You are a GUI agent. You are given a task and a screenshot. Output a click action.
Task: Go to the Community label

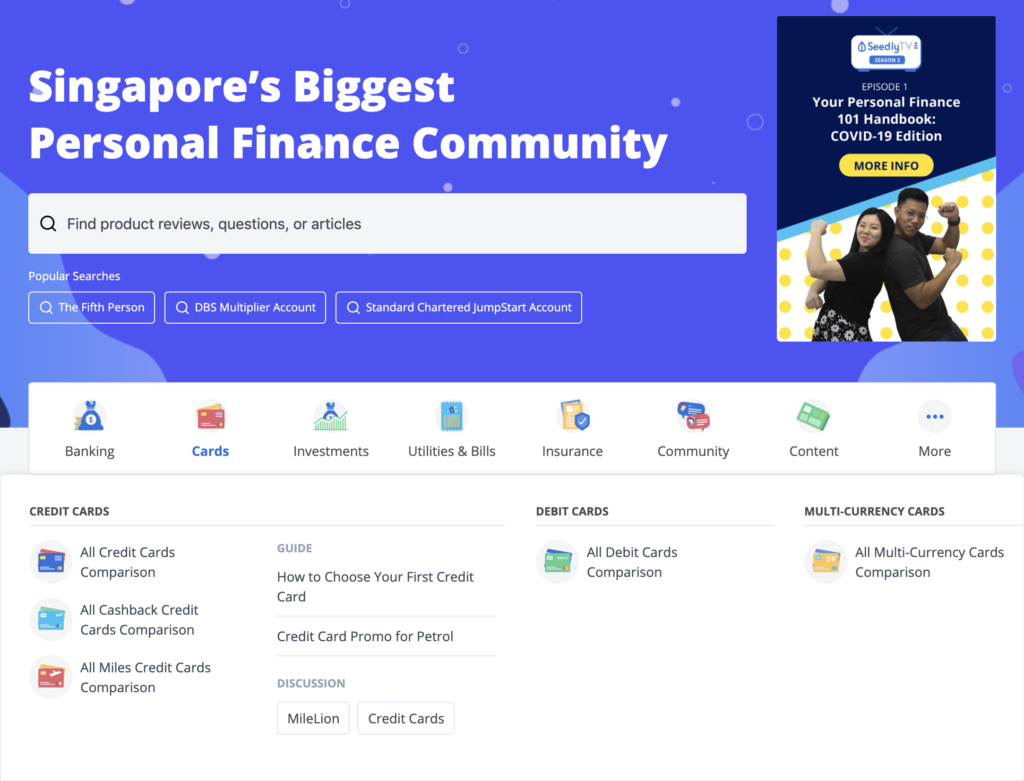[x=693, y=451]
